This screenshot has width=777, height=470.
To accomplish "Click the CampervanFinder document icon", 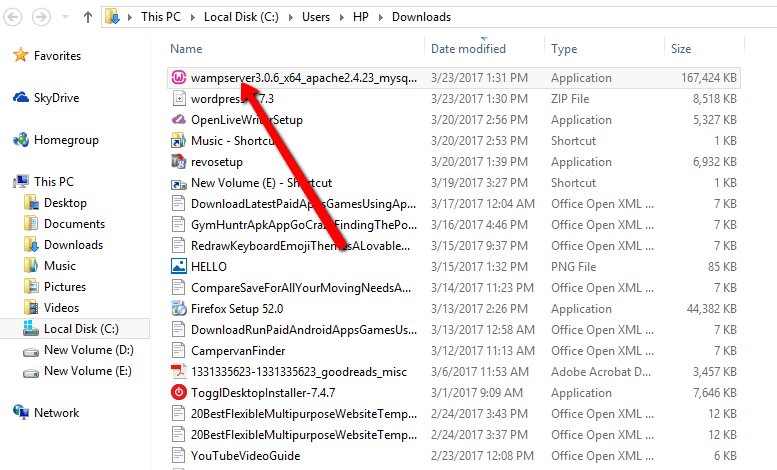I will (178, 351).
